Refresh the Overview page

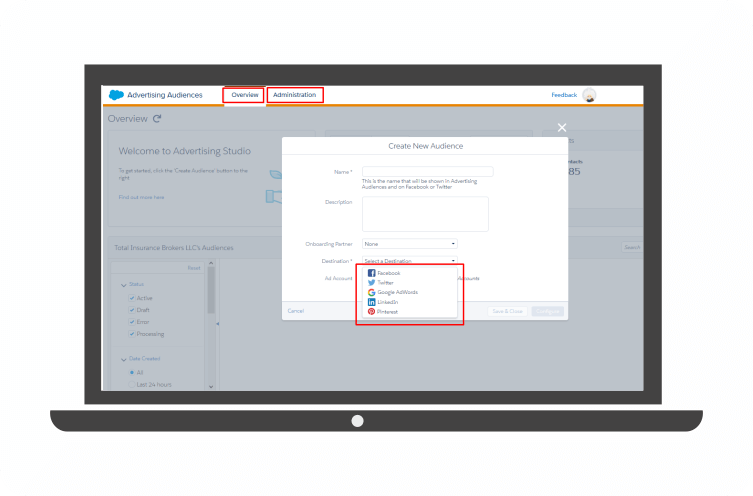(x=157, y=119)
